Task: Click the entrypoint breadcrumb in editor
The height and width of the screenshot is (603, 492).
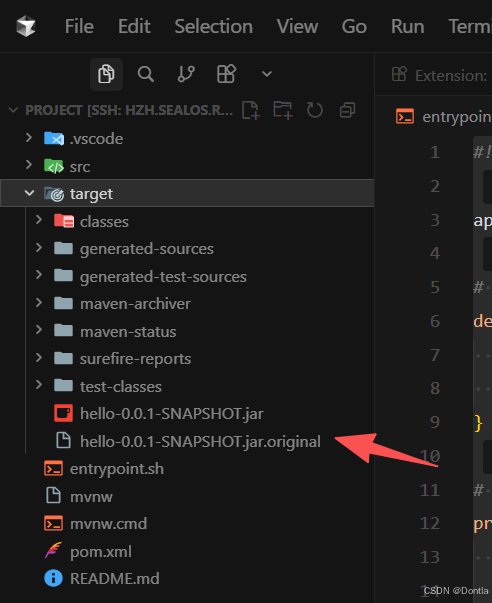Action: [444, 117]
